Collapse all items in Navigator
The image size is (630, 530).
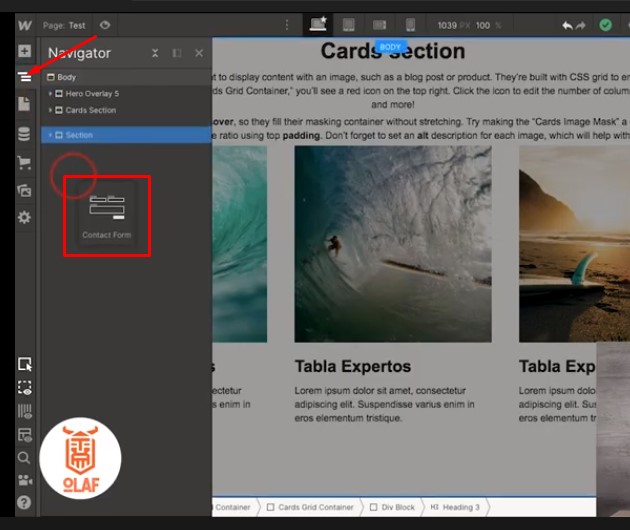tap(155, 53)
